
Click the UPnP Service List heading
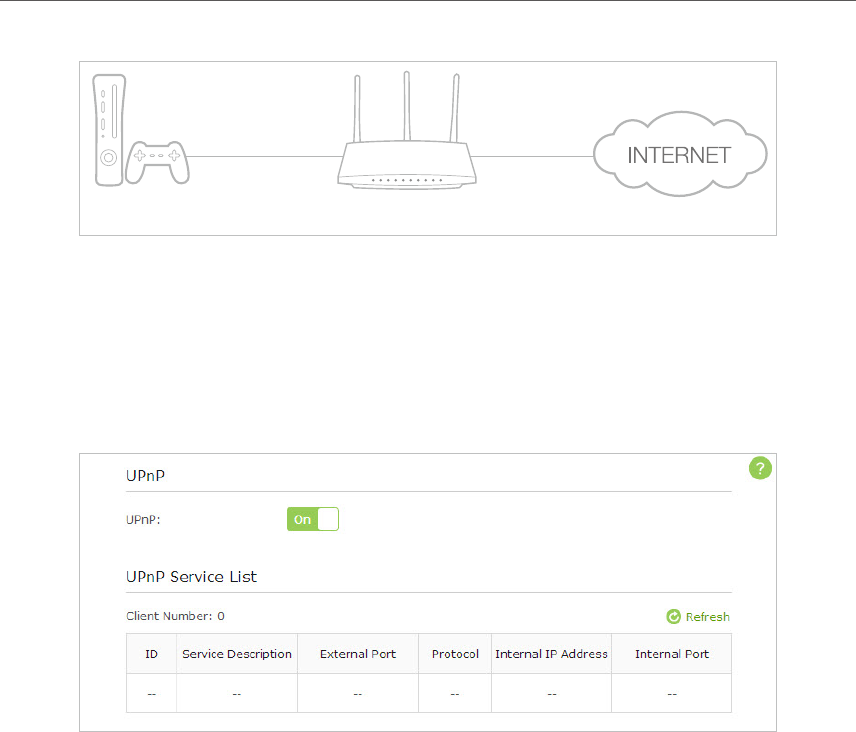coord(191,577)
